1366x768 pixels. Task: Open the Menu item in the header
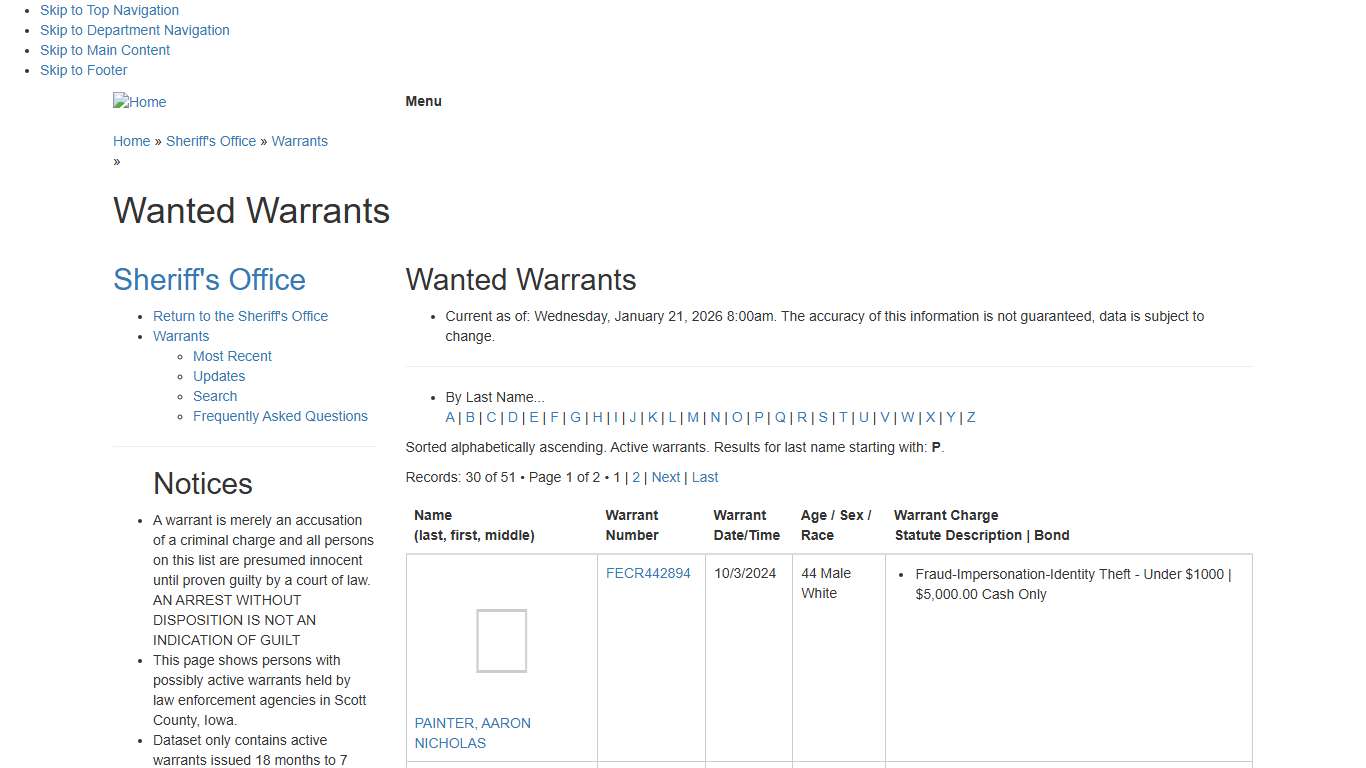[423, 101]
